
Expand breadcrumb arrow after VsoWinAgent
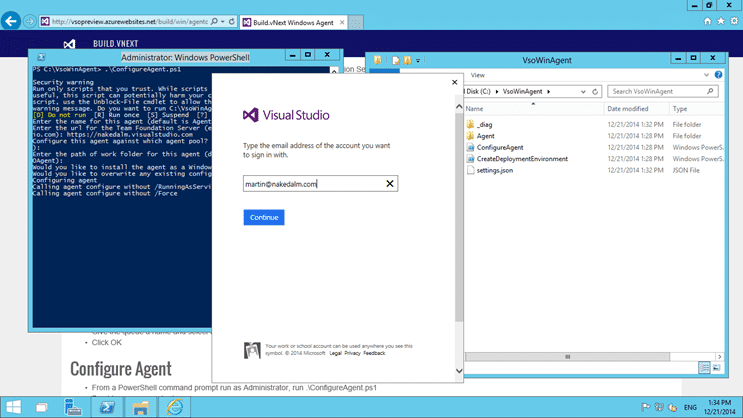point(549,91)
